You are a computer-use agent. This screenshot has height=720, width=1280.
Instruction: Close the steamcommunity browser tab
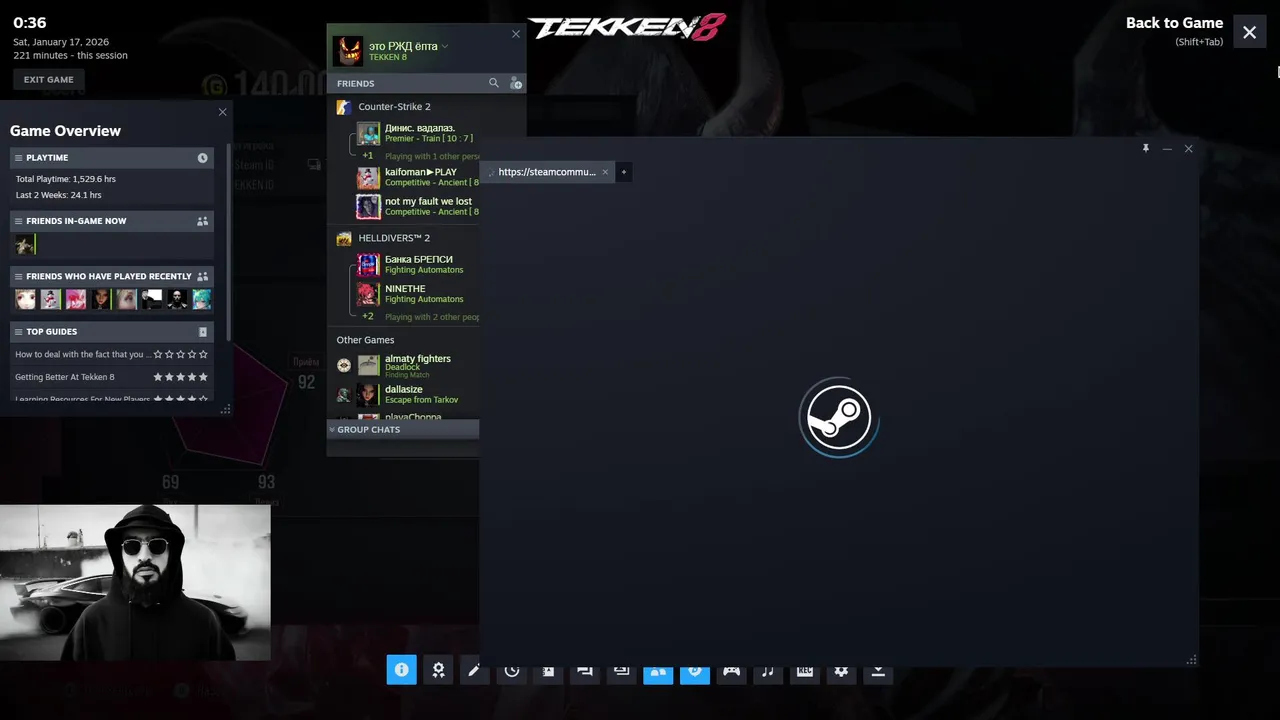click(x=605, y=172)
